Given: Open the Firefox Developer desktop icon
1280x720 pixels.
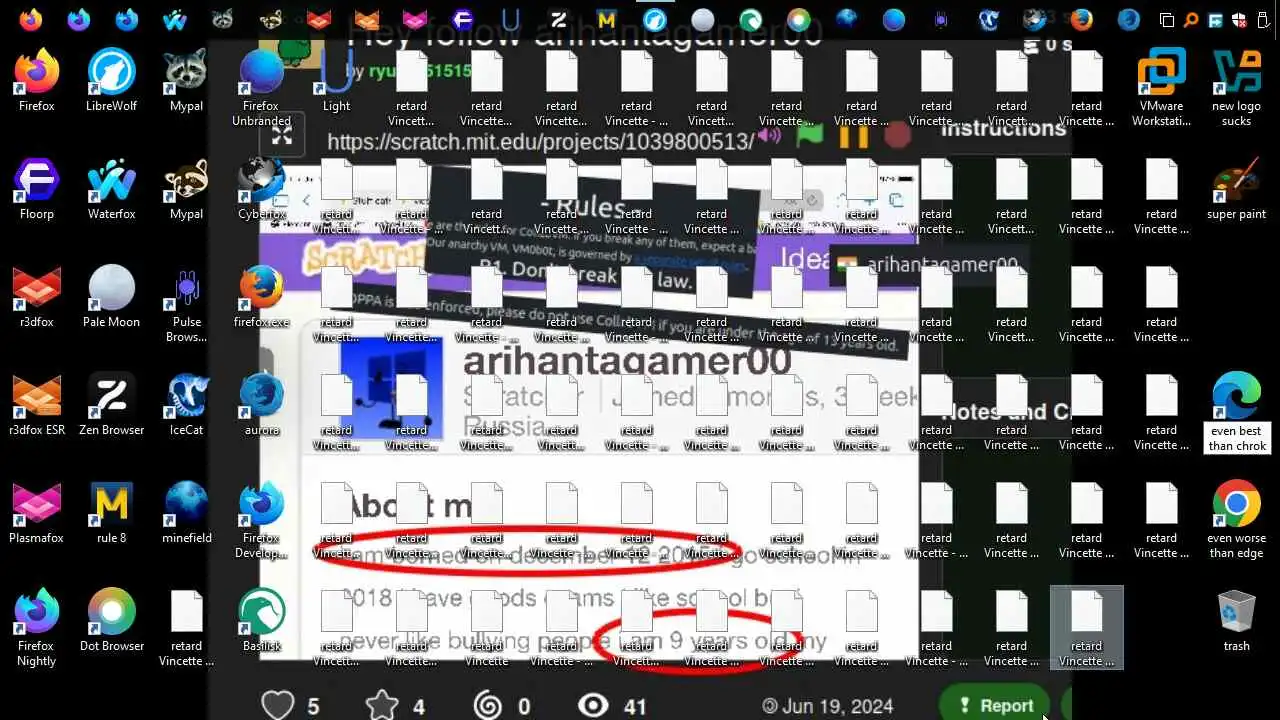Looking at the screenshot, I should coord(261,518).
